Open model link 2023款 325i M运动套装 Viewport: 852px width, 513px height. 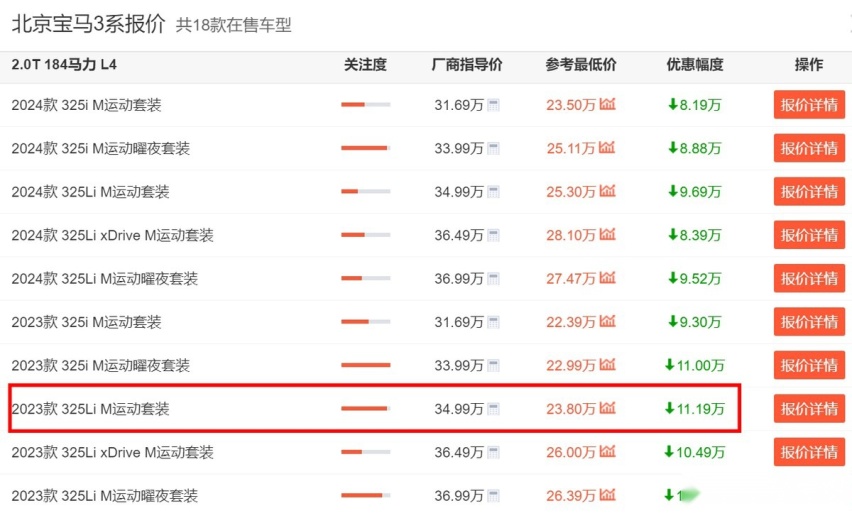tap(86, 322)
